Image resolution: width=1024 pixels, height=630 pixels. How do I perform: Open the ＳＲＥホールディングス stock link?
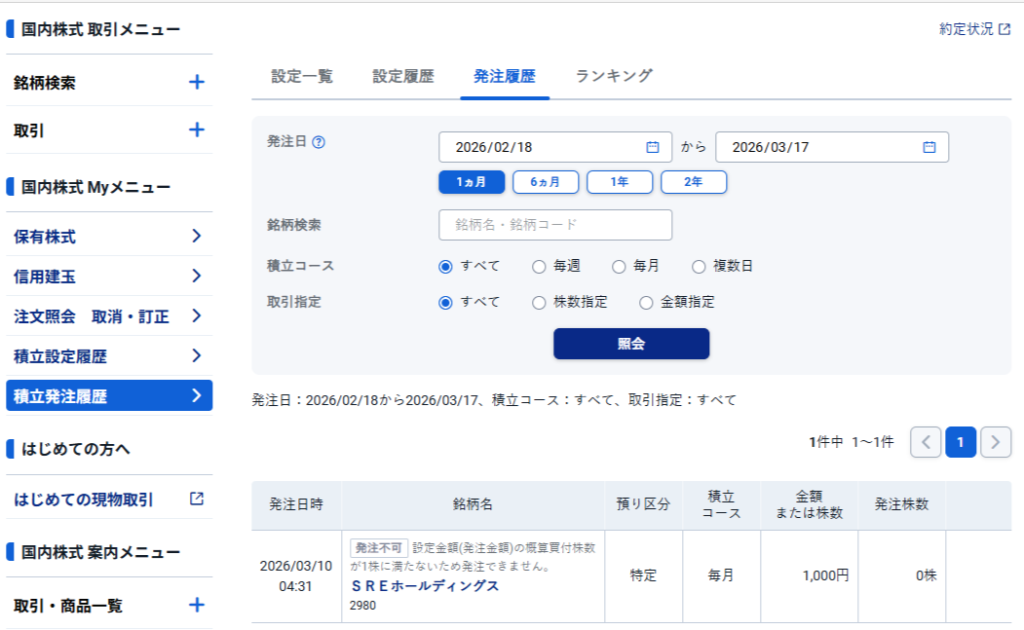click(425, 586)
